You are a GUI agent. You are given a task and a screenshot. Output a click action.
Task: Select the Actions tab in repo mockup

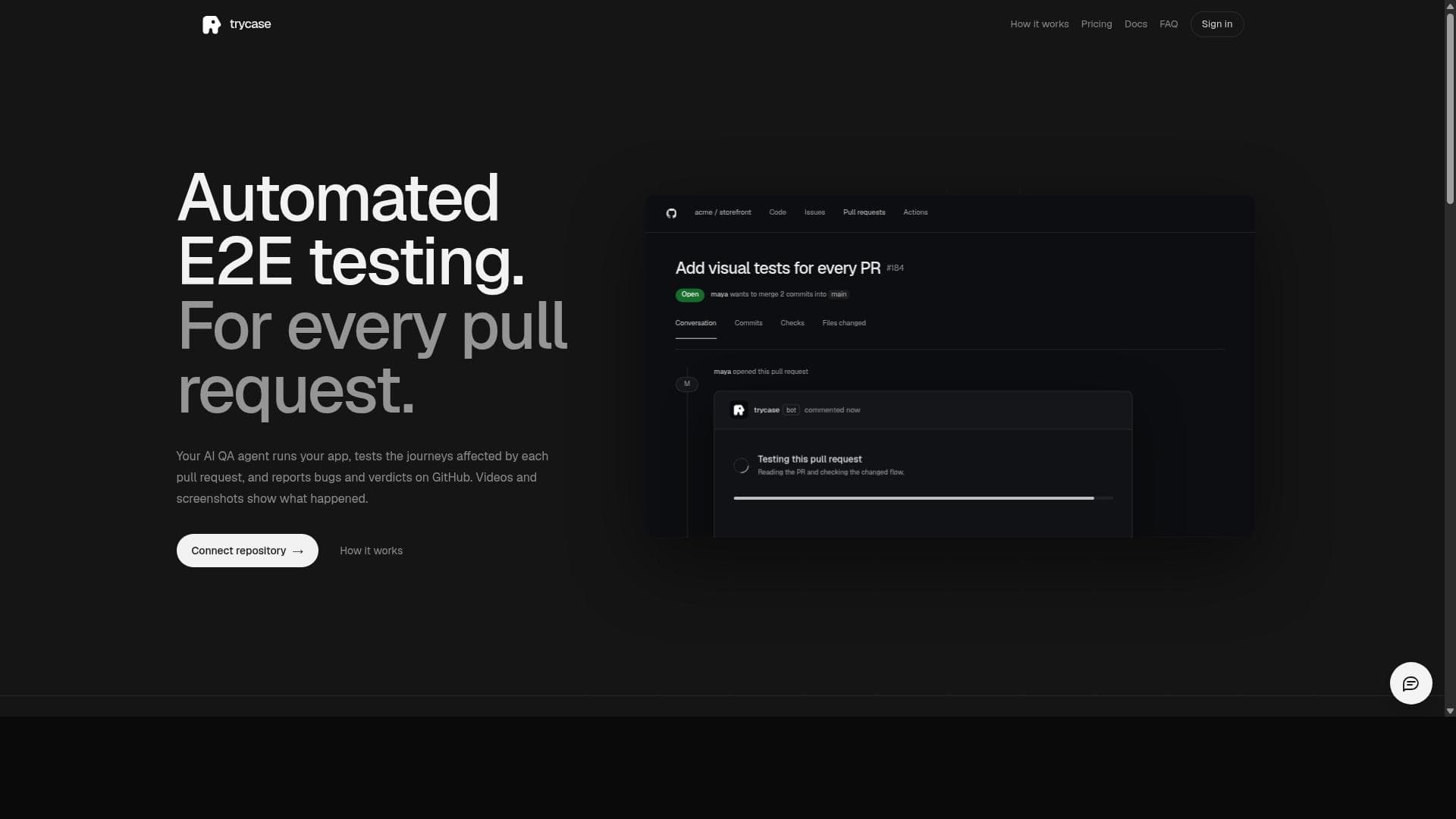[915, 212]
